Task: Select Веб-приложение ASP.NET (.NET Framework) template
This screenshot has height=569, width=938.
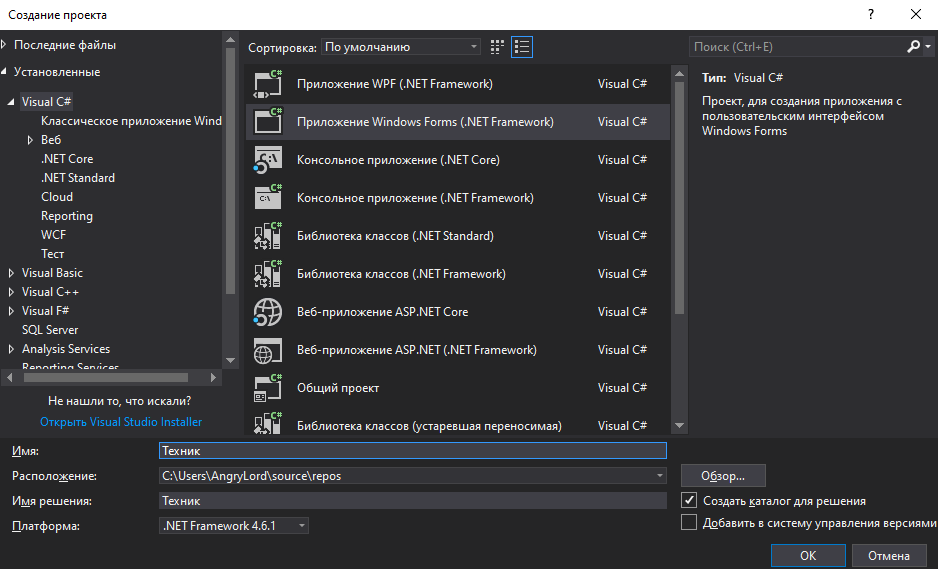Action: (x=458, y=350)
